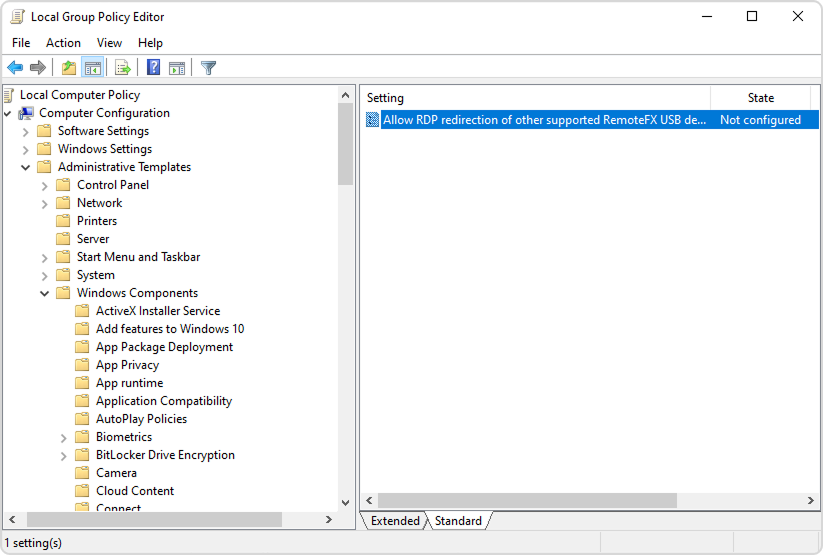The image size is (823, 555).
Task: Select Network tree item label
Action: tap(99, 203)
